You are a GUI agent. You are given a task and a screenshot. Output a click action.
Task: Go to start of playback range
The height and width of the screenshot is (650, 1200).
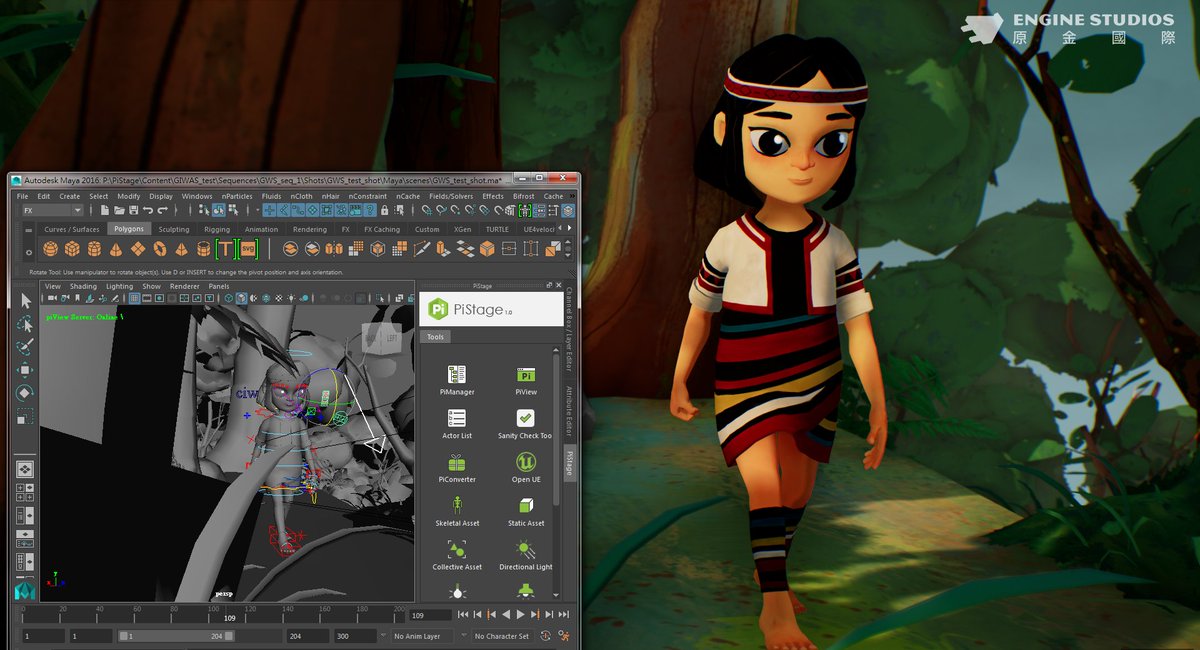coord(463,614)
